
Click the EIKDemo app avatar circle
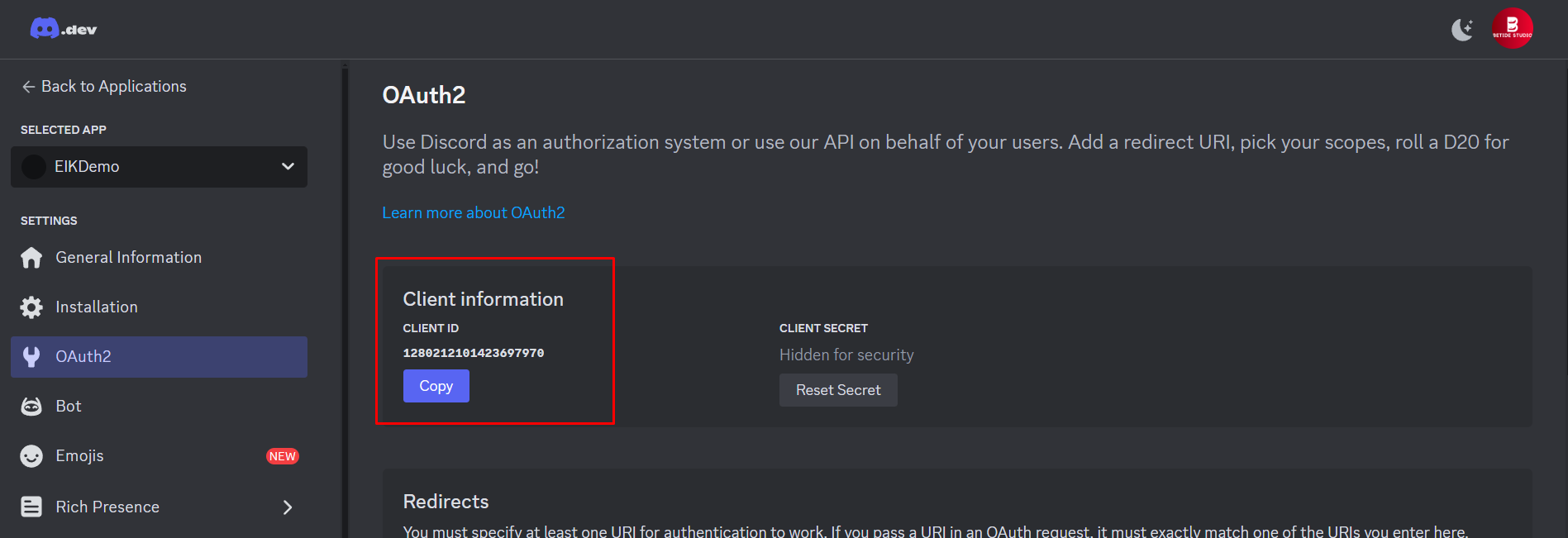click(34, 167)
